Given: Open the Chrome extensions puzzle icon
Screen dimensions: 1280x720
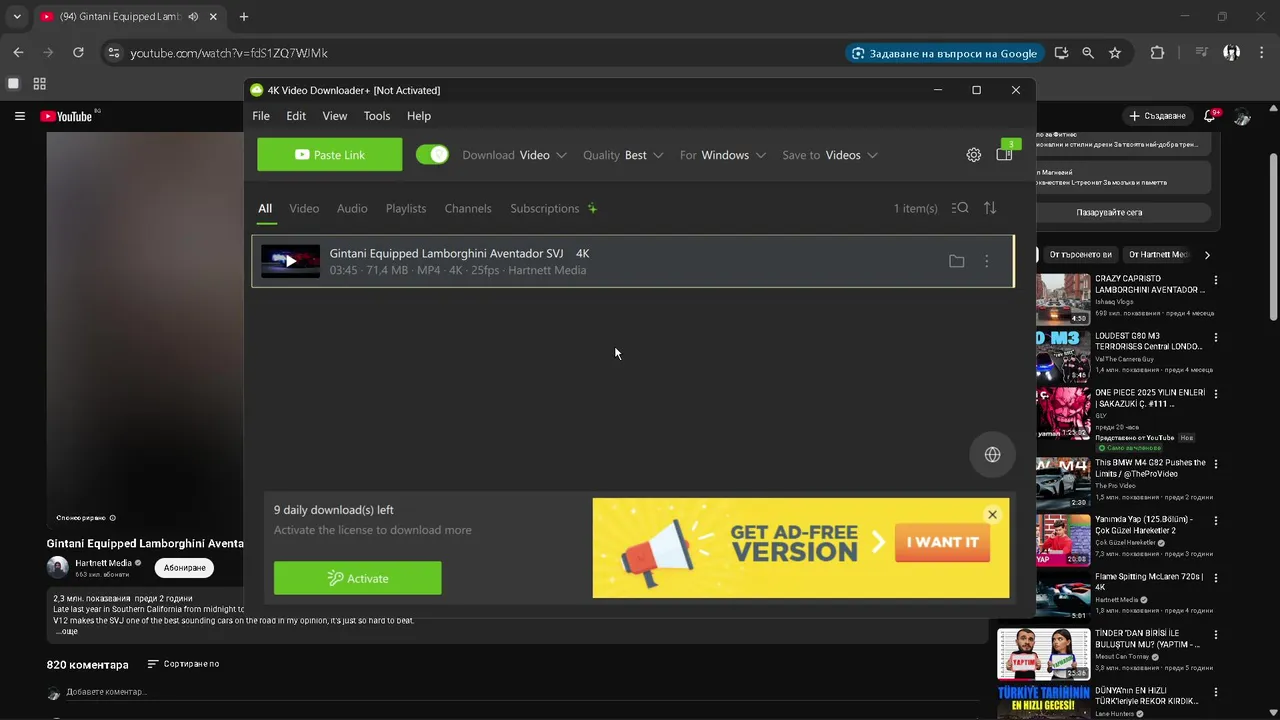Looking at the screenshot, I should [1157, 53].
